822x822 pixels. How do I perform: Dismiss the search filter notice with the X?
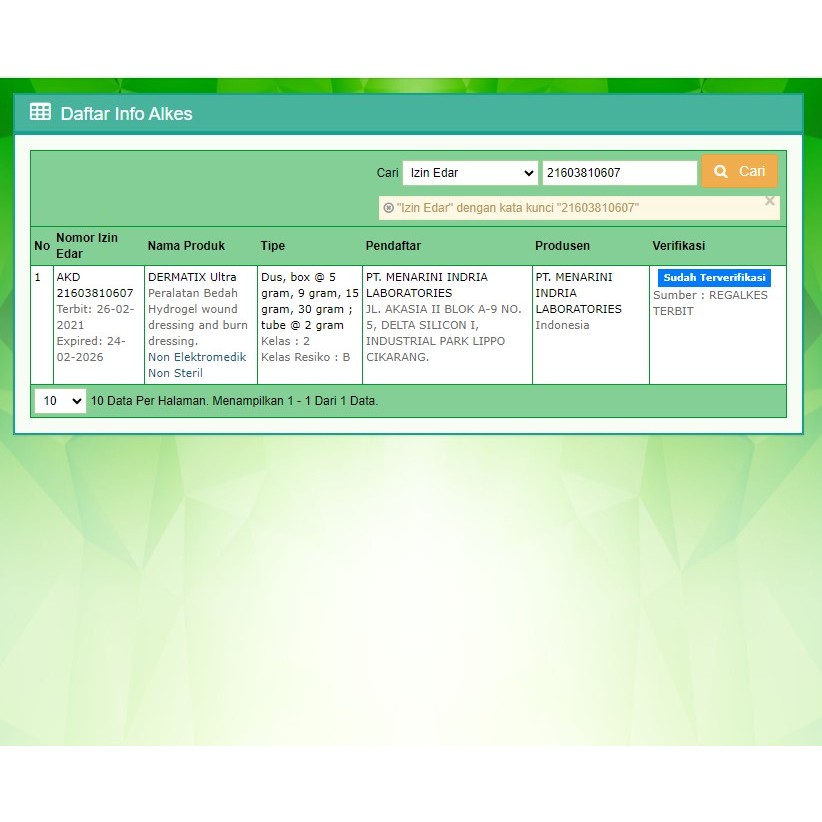770,201
